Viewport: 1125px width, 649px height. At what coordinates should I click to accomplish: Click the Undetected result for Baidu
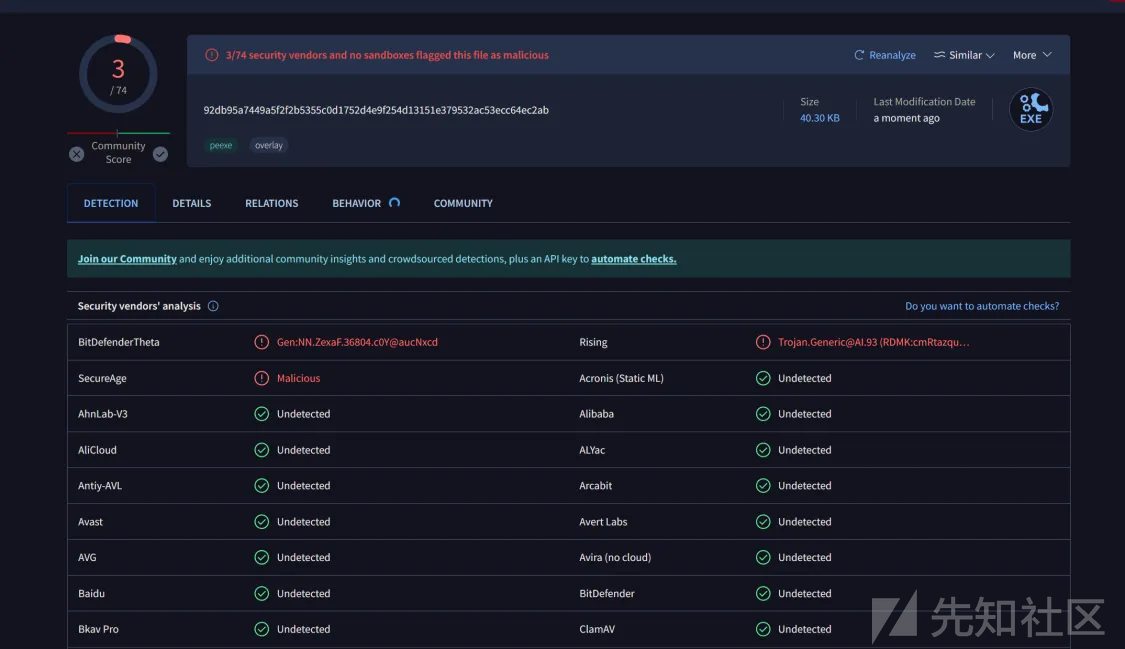[303, 593]
